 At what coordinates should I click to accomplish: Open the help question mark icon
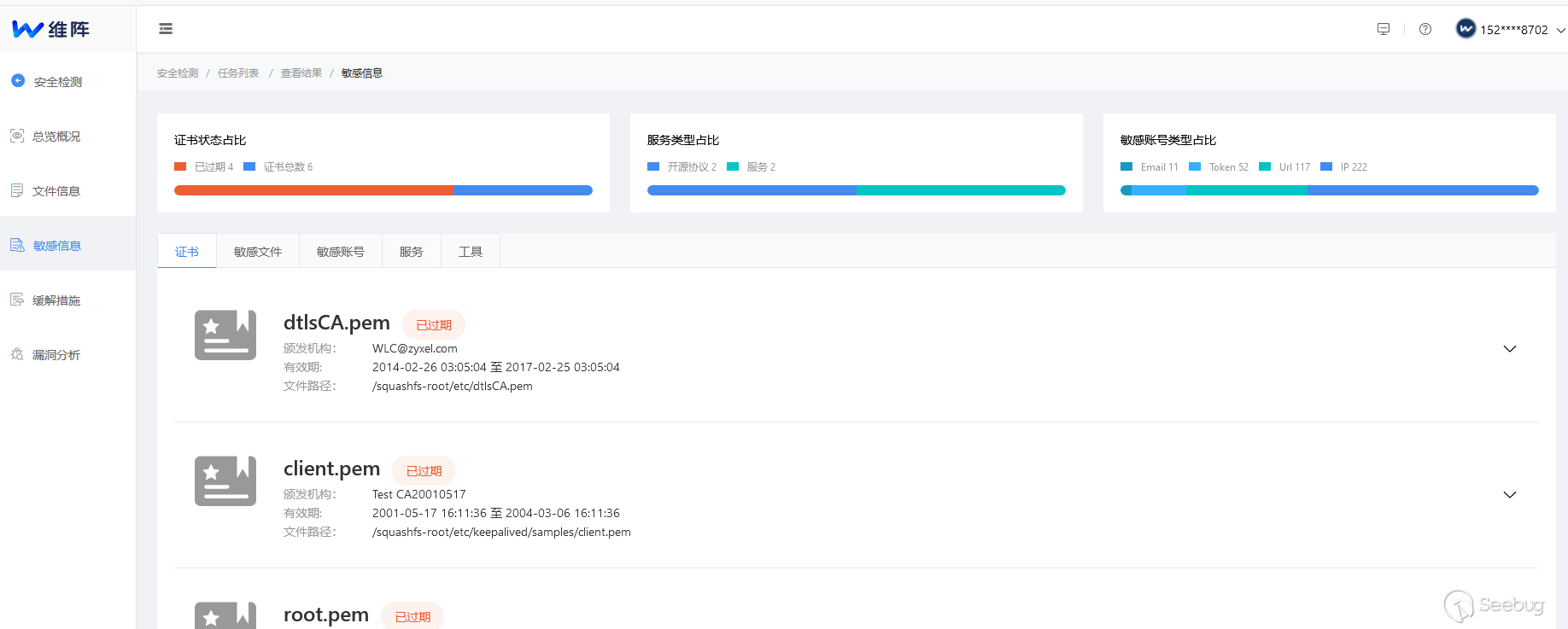pos(1425,29)
